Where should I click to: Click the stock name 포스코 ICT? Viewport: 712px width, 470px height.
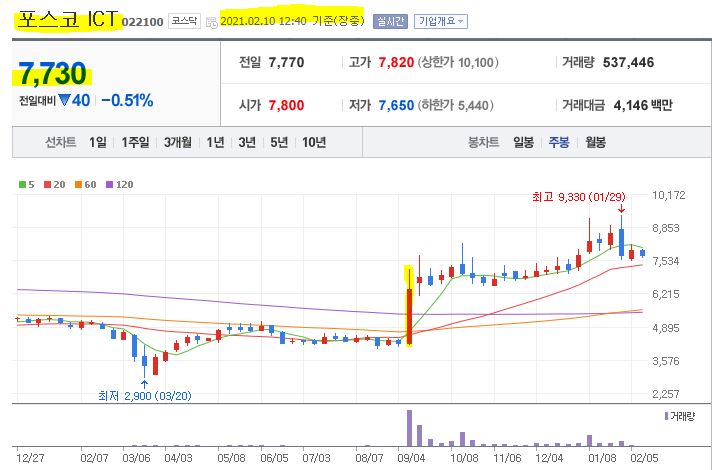(x=68, y=20)
